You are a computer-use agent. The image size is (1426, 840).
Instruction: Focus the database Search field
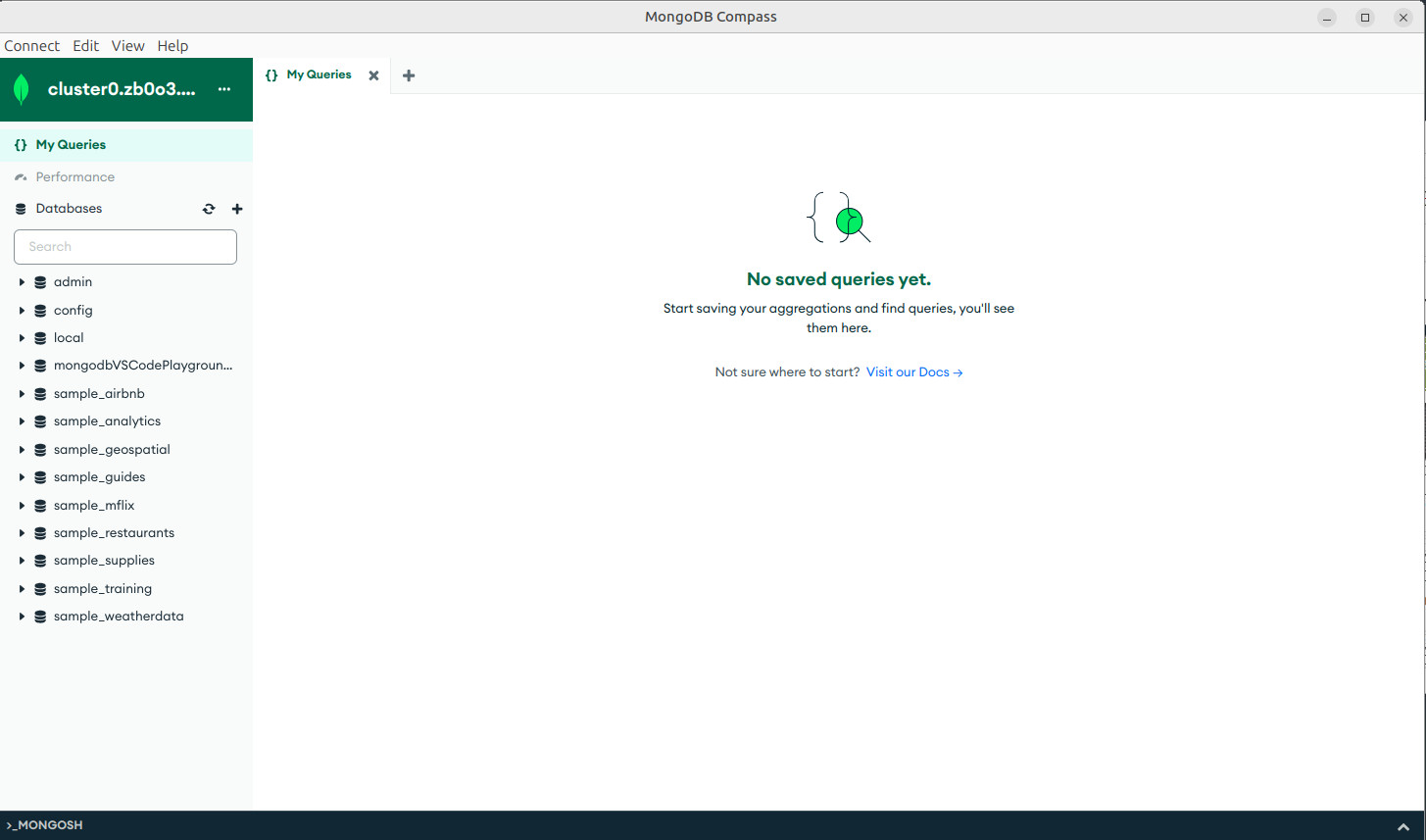pos(125,247)
